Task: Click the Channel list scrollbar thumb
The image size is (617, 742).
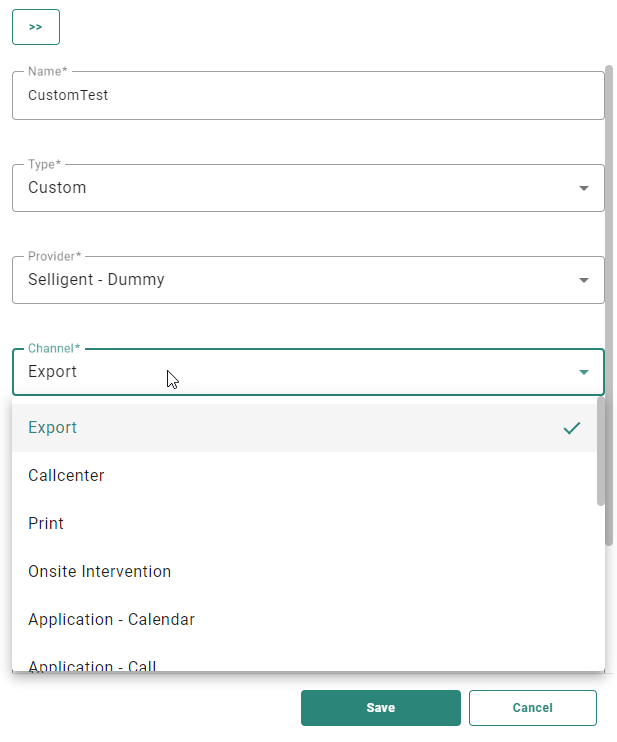Action: pos(600,450)
